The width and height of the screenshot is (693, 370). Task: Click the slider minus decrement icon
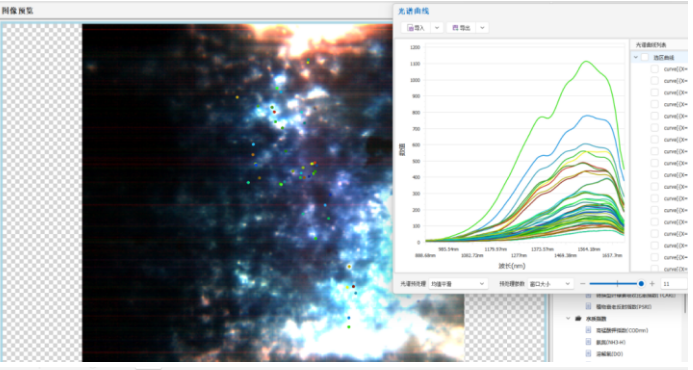583,283
